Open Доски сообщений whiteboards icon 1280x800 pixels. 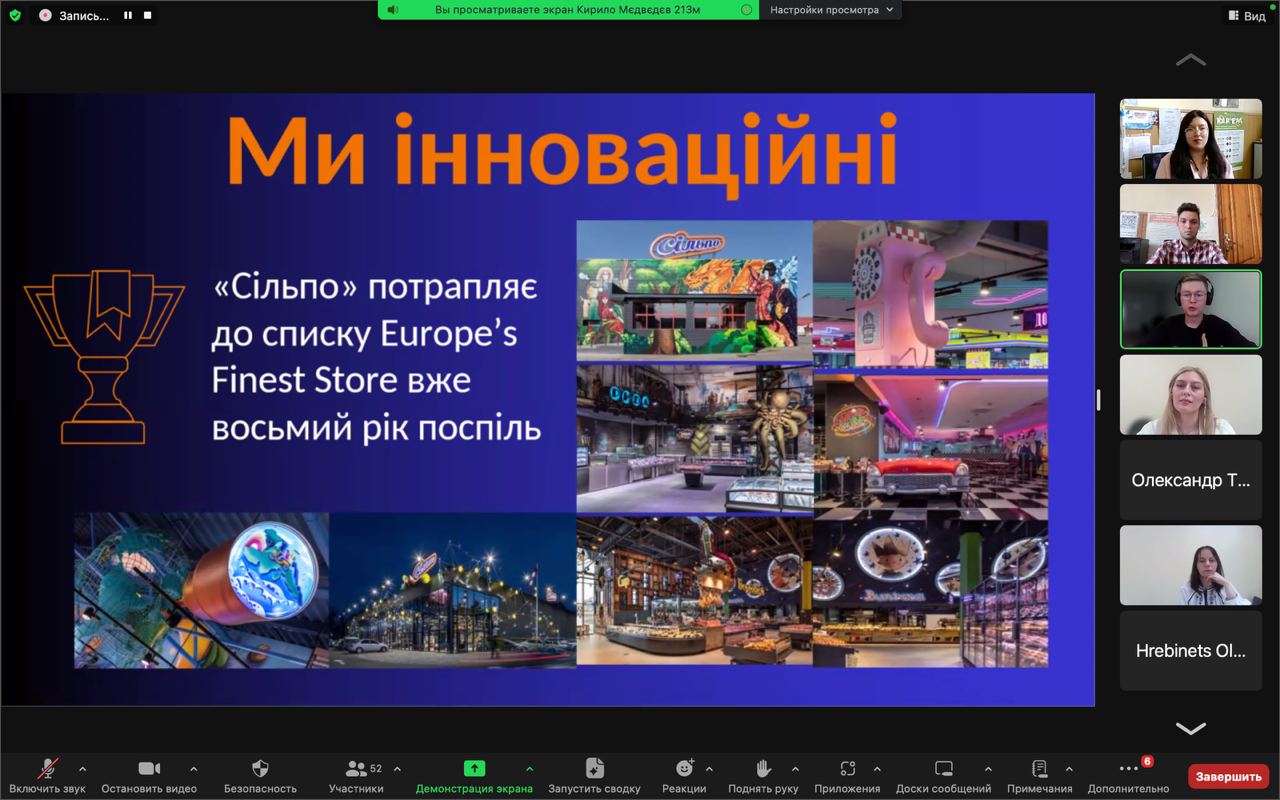(x=943, y=769)
